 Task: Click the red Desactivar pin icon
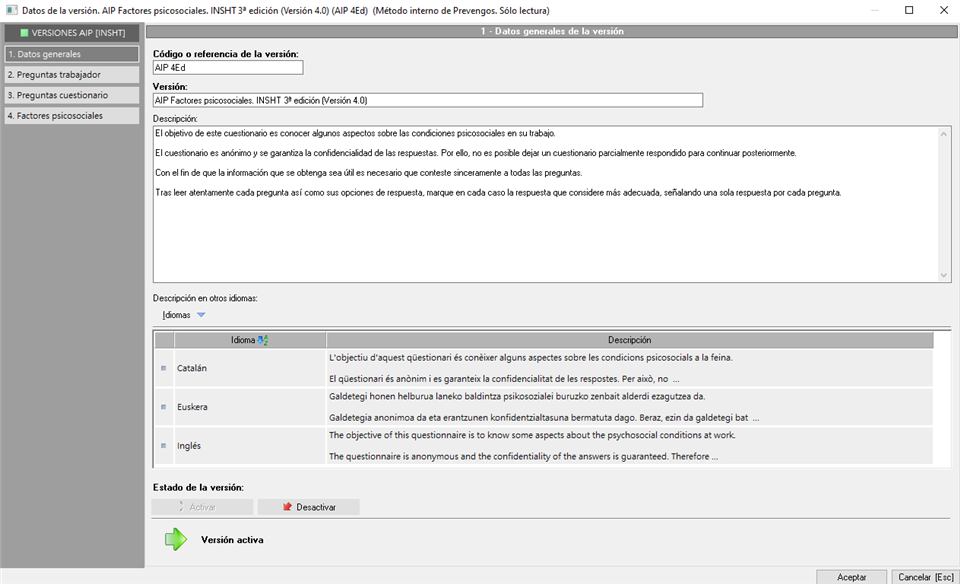[x=287, y=507]
